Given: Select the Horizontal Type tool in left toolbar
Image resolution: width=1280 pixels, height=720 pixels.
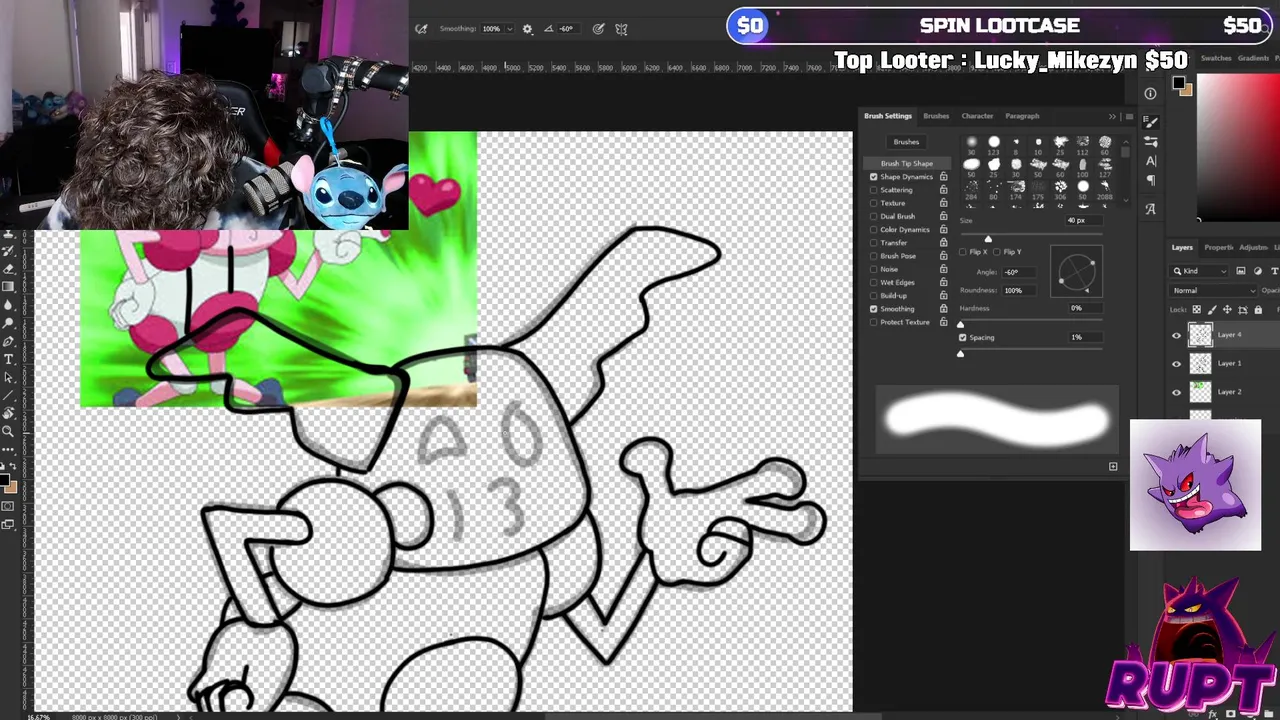Looking at the screenshot, I should 9,359.
